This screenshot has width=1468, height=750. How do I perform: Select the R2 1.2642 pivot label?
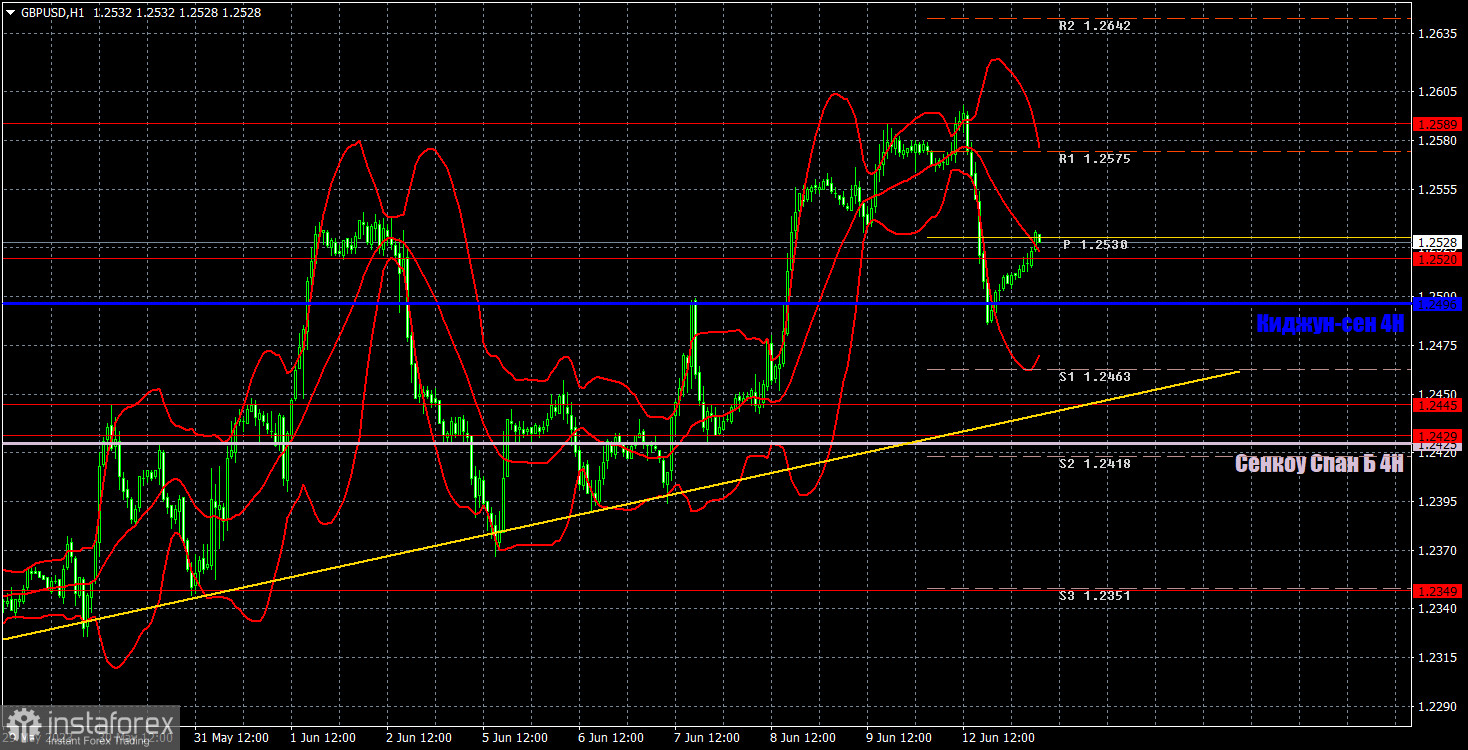pyautogui.click(x=1094, y=26)
